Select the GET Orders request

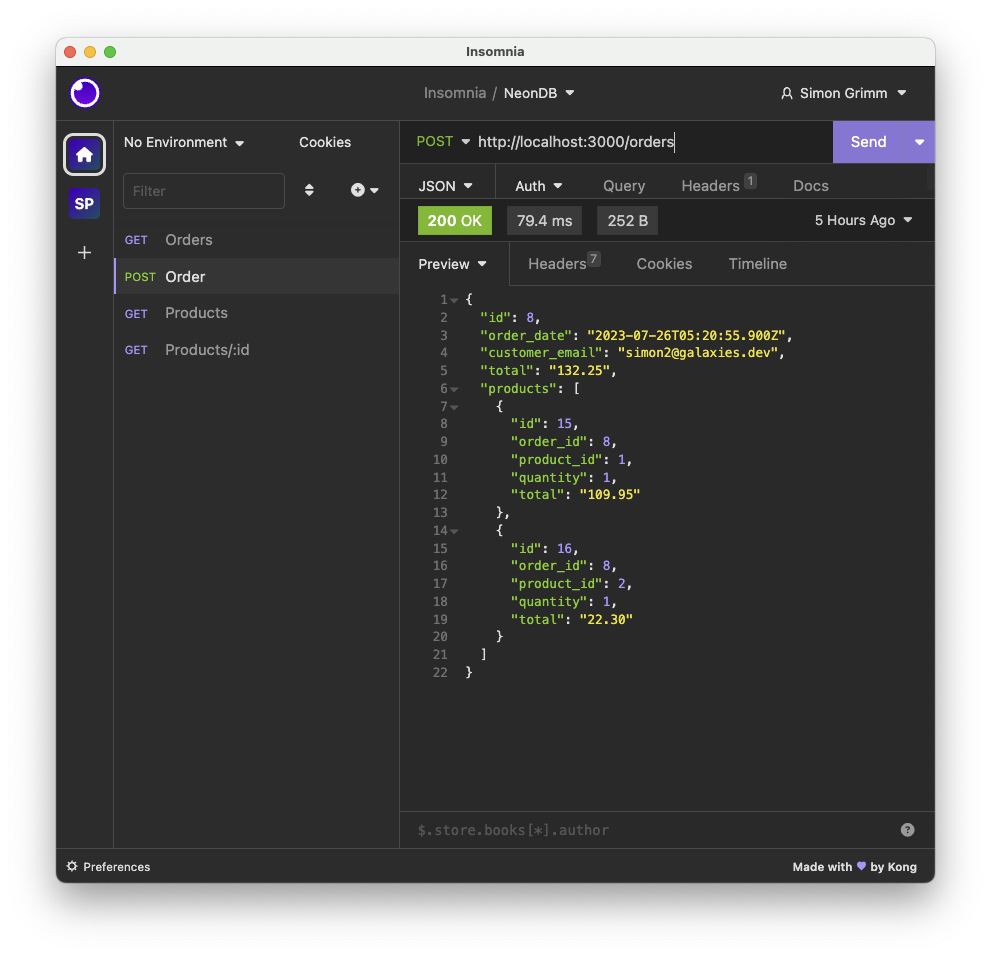coord(257,240)
